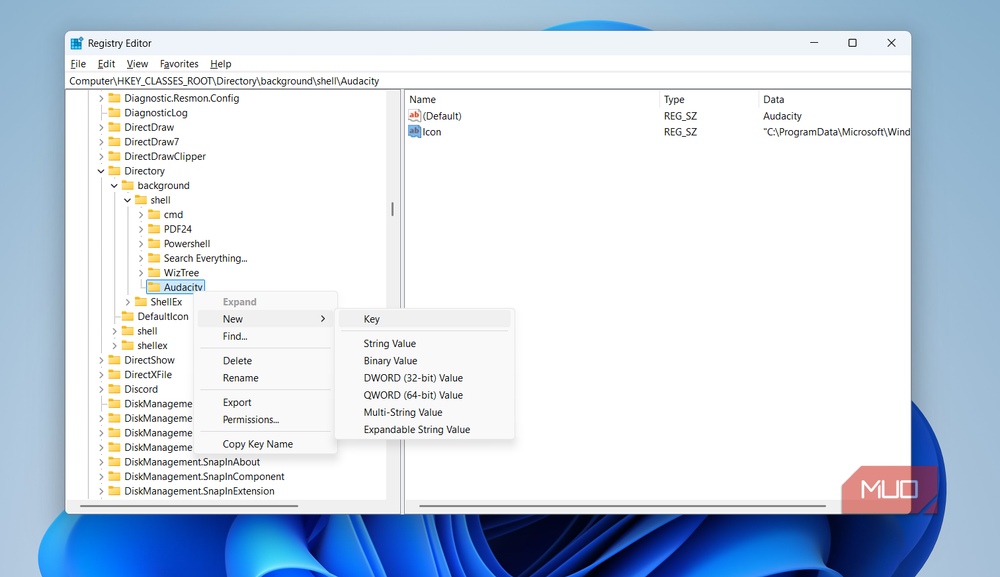Click the Registry Editor app icon in title bar

[77, 43]
